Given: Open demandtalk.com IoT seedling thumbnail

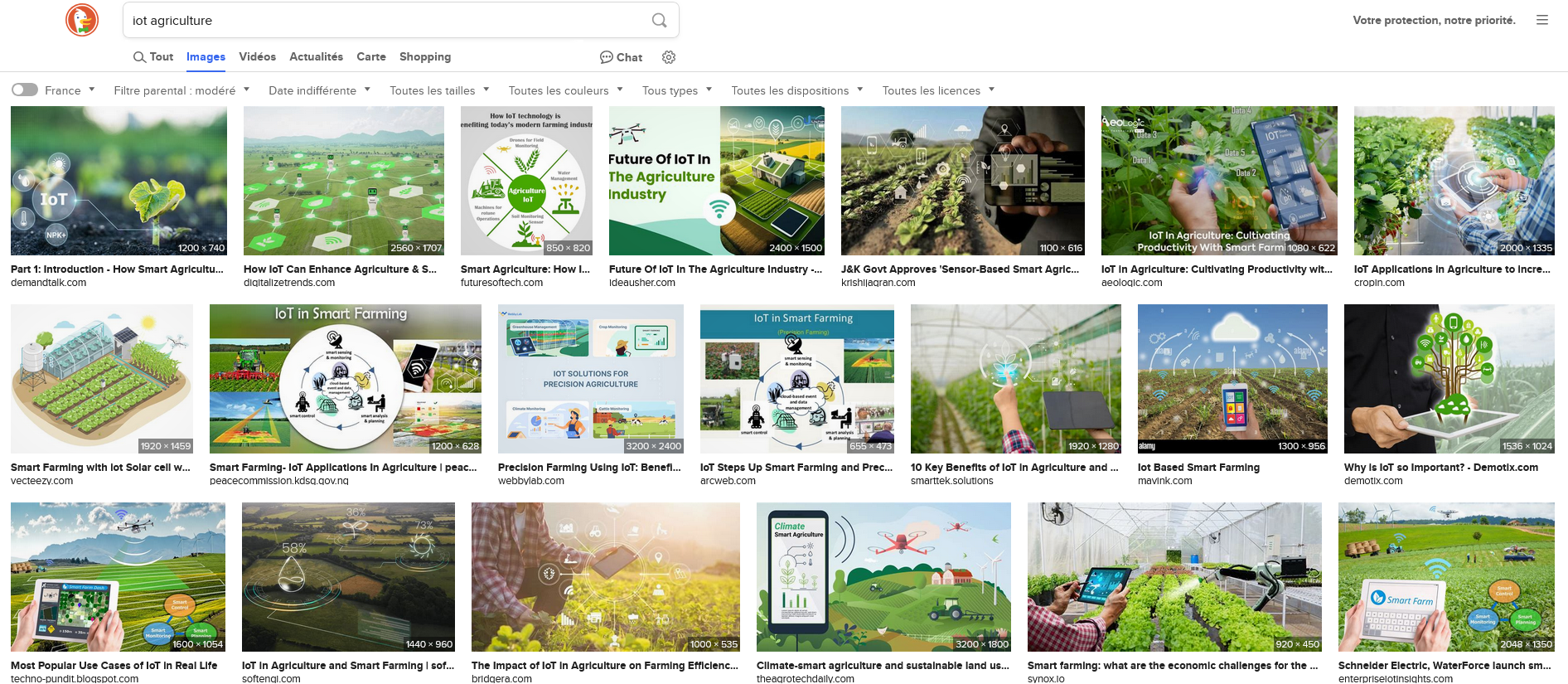Looking at the screenshot, I should coord(119,181).
